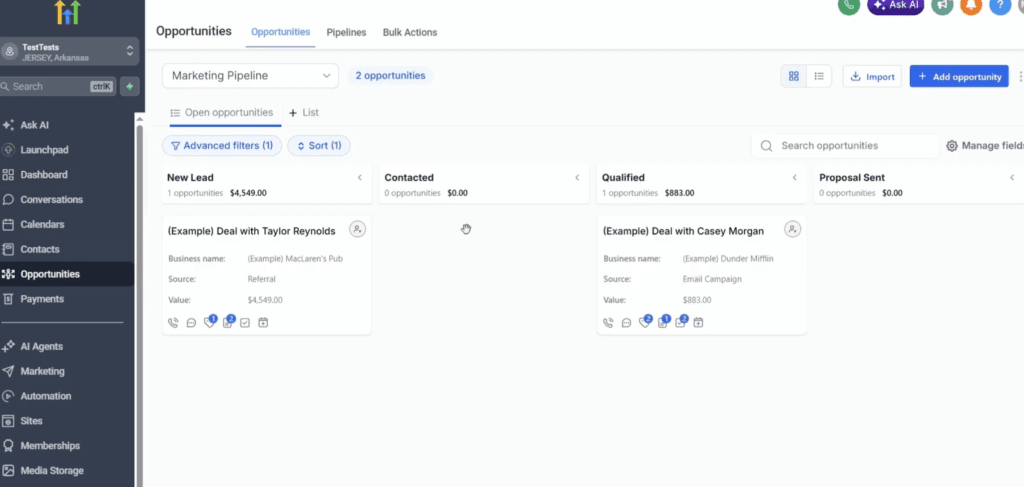
Task: Open Conversations in the sidebar
Action: (x=52, y=200)
